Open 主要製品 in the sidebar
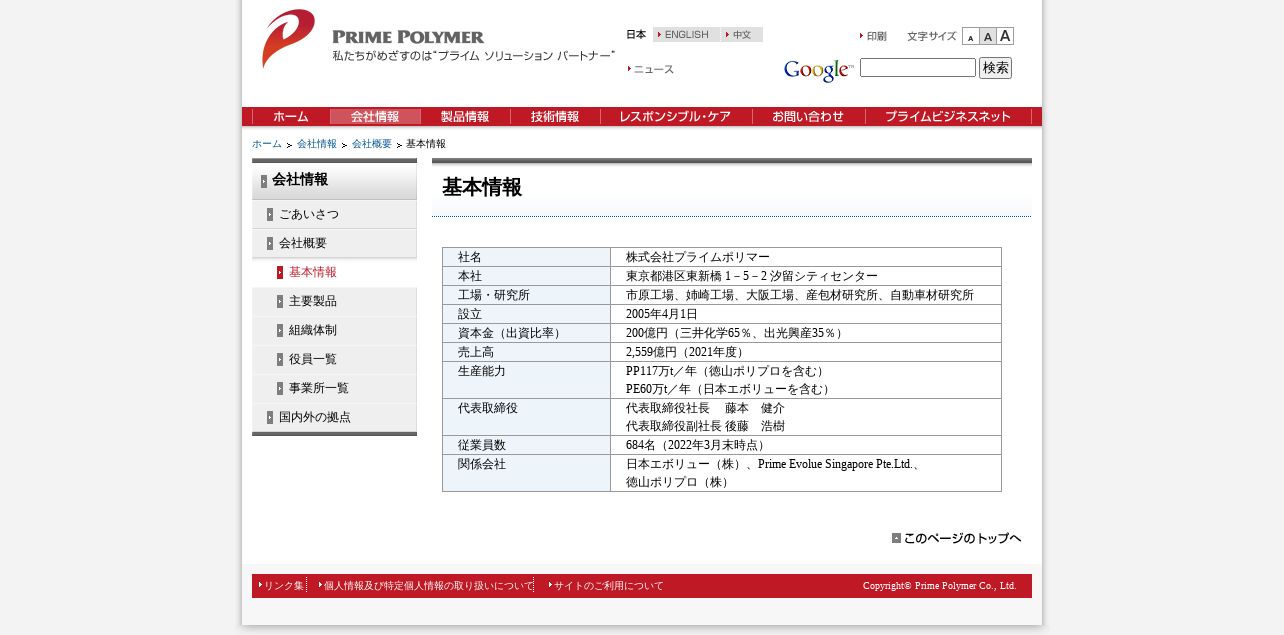1284x635 pixels. click(334, 301)
